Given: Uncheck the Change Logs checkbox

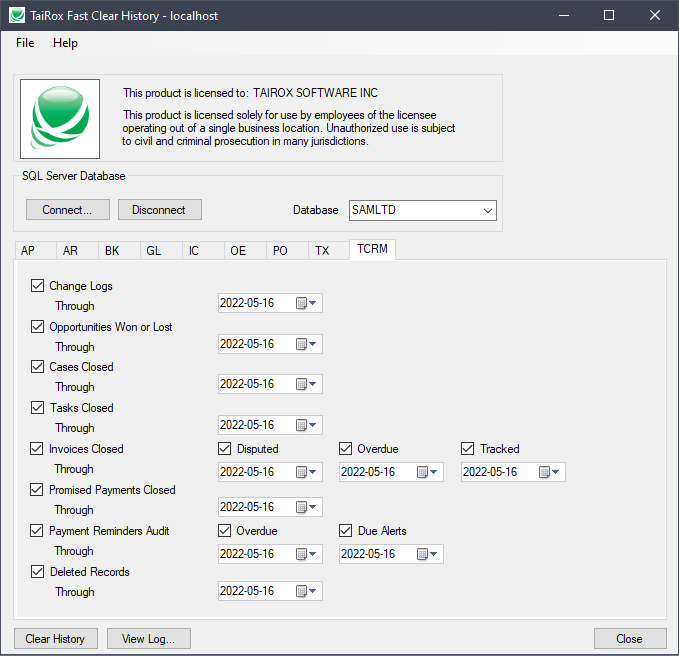Looking at the screenshot, I should coord(37,286).
